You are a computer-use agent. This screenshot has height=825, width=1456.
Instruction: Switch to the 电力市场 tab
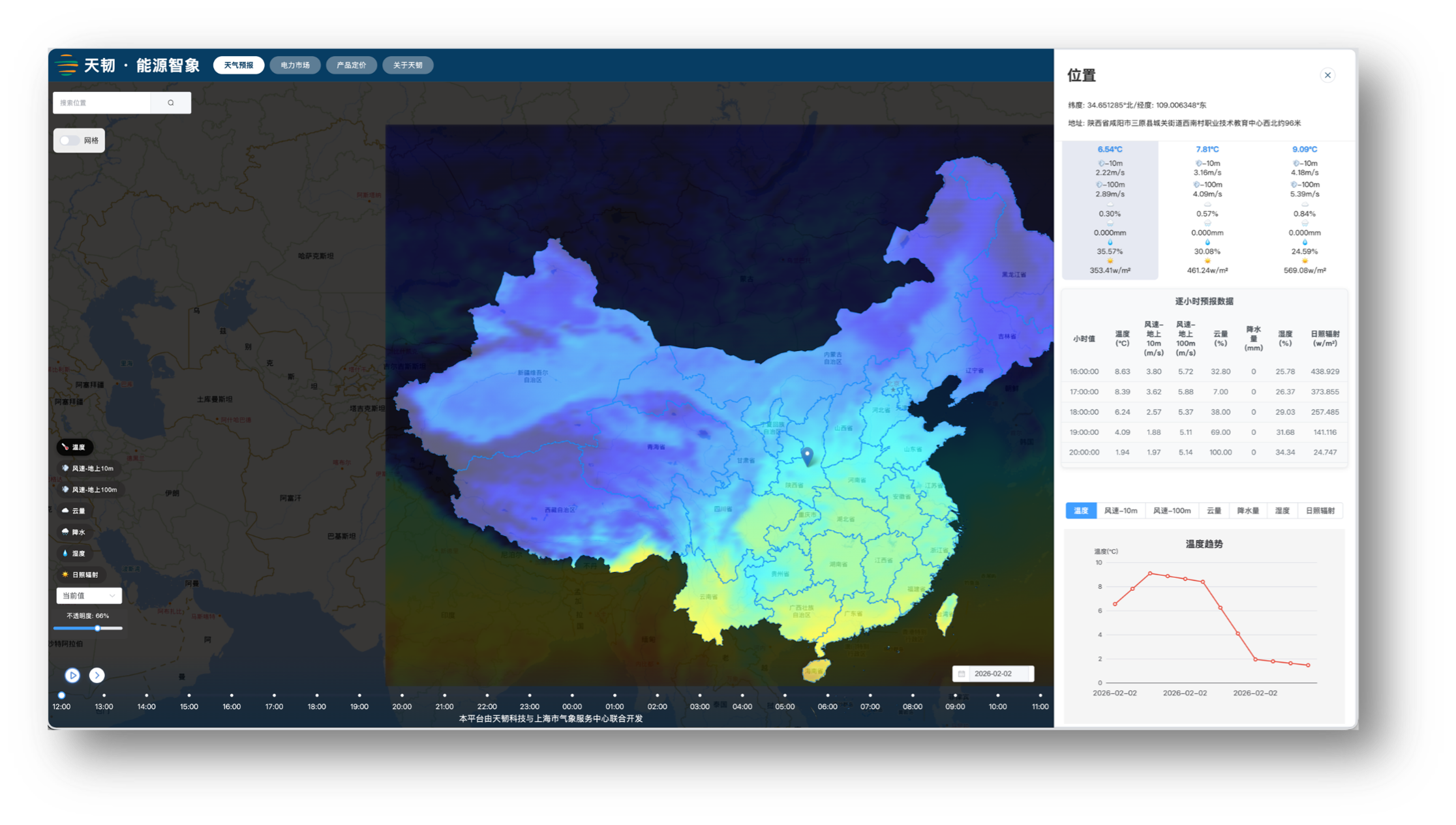[295, 65]
